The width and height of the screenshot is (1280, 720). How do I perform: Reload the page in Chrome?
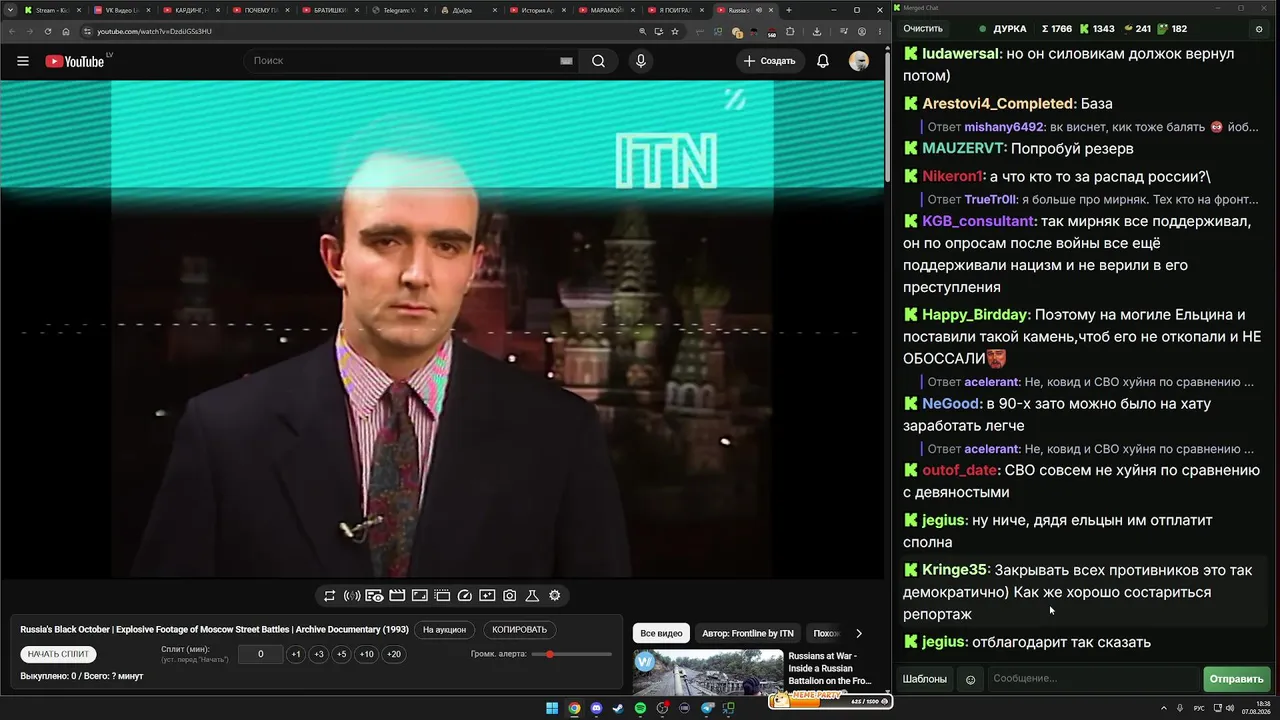[47, 31]
